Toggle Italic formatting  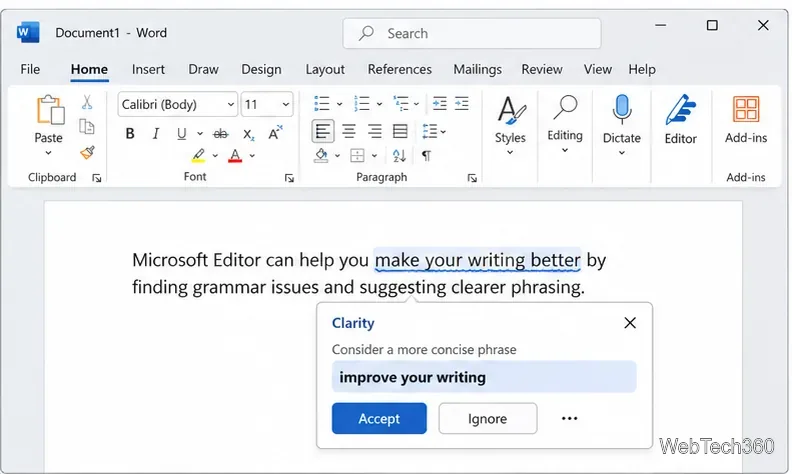[x=156, y=133]
